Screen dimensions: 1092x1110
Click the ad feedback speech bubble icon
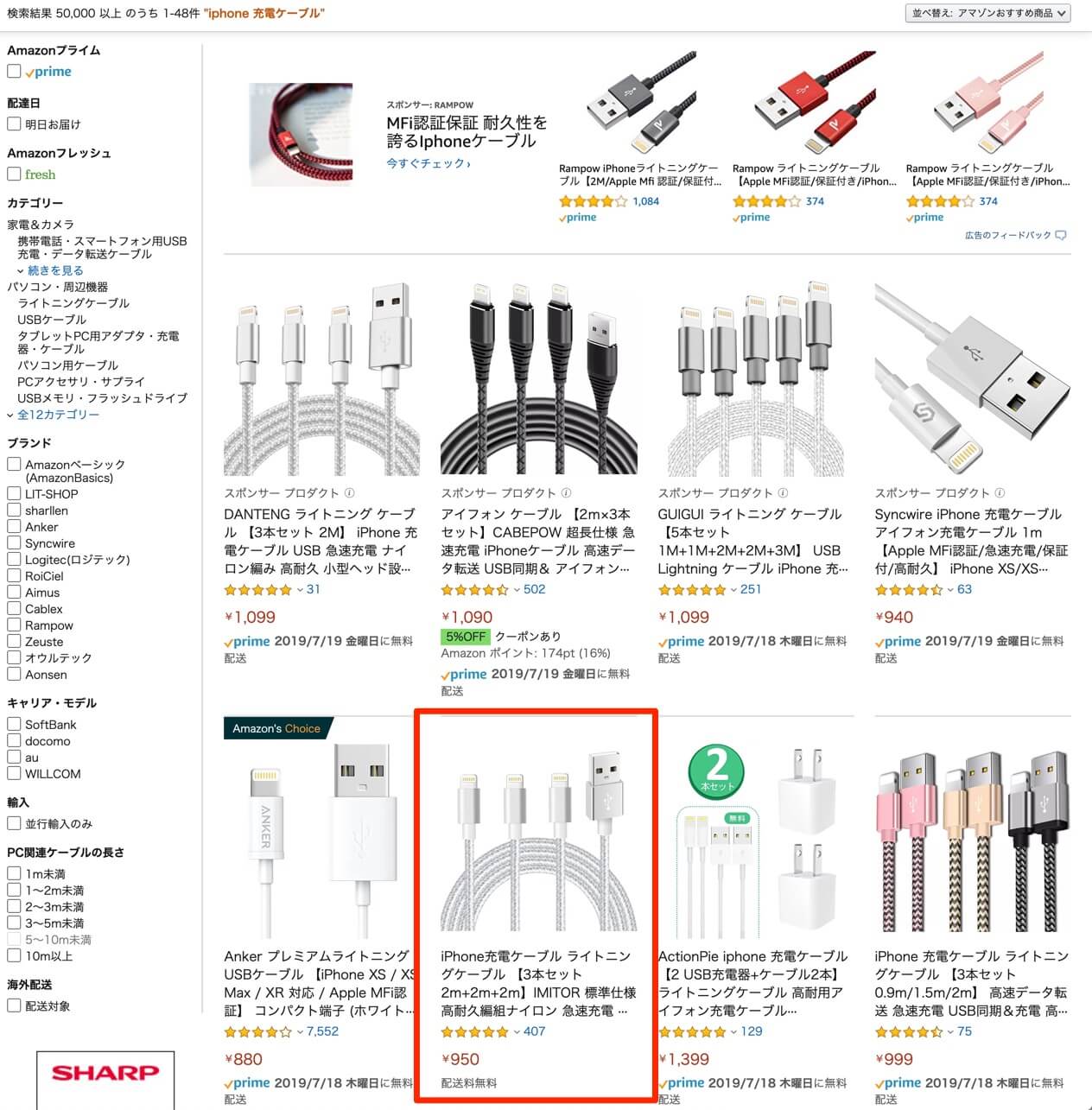click(1061, 235)
